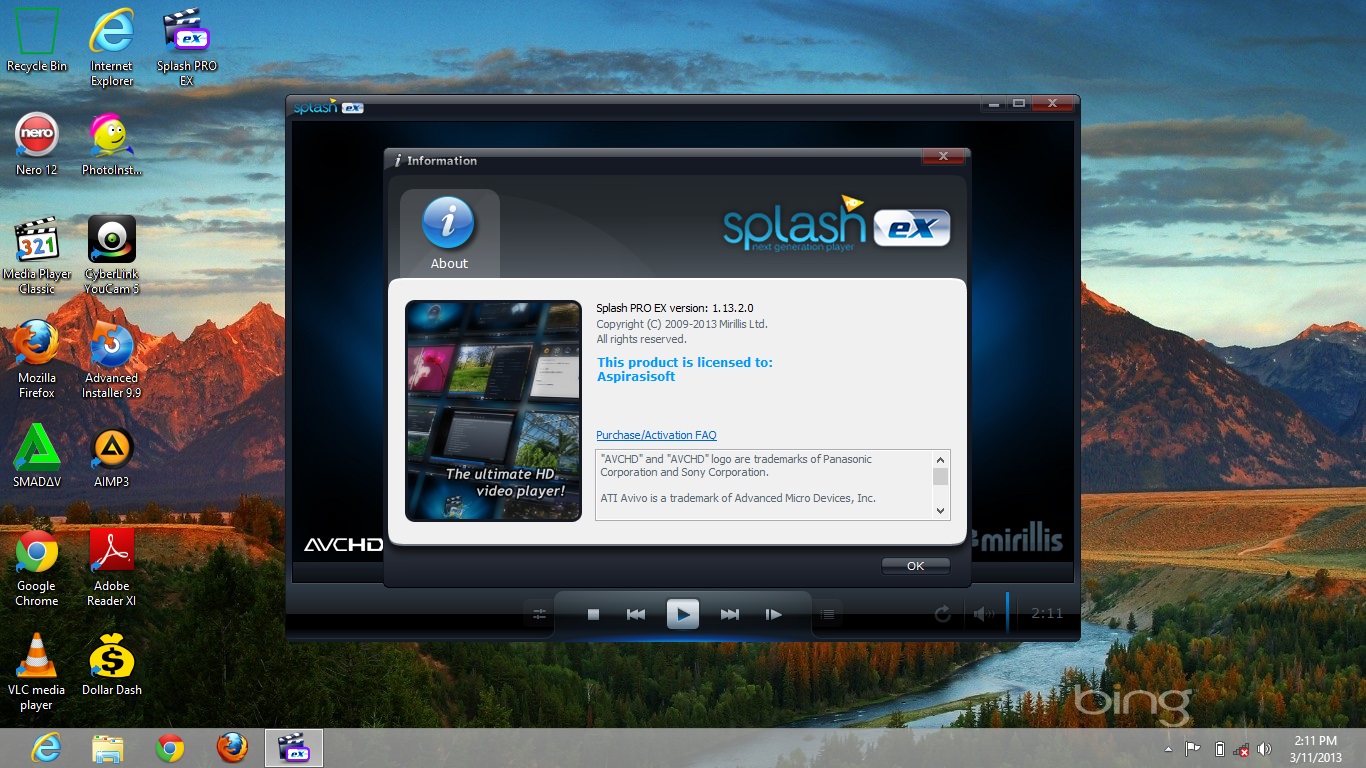1366x768 pixels.
Task: Click the Splash EX logo in dialog
Action: 836,224
